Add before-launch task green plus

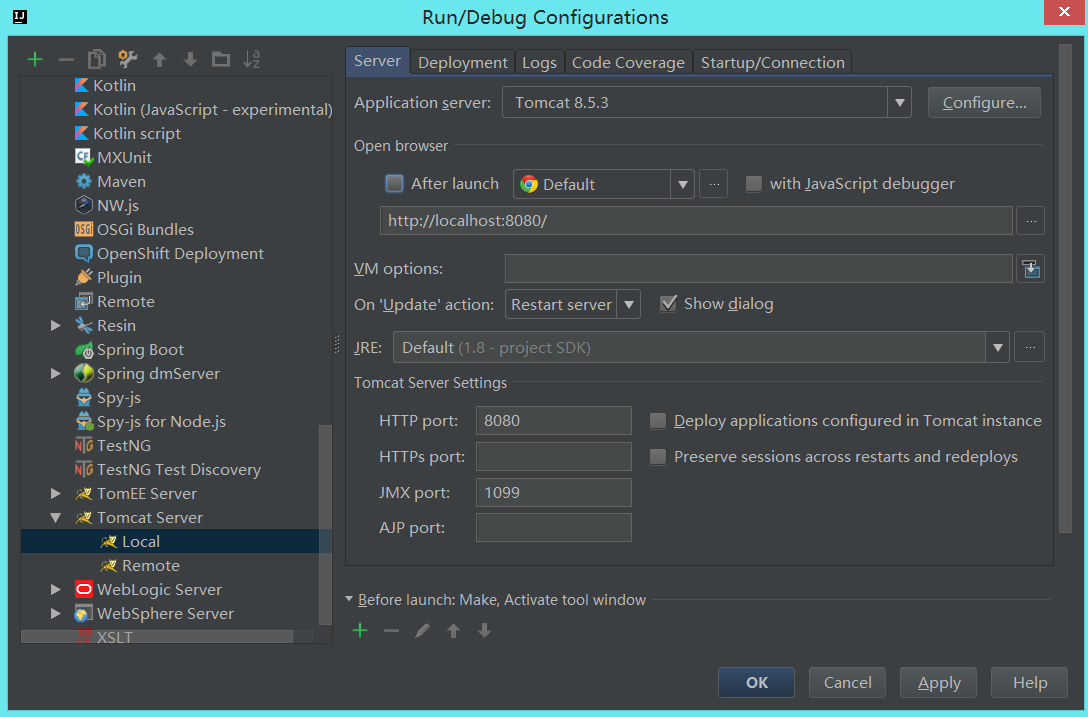[x=360, y=630]
